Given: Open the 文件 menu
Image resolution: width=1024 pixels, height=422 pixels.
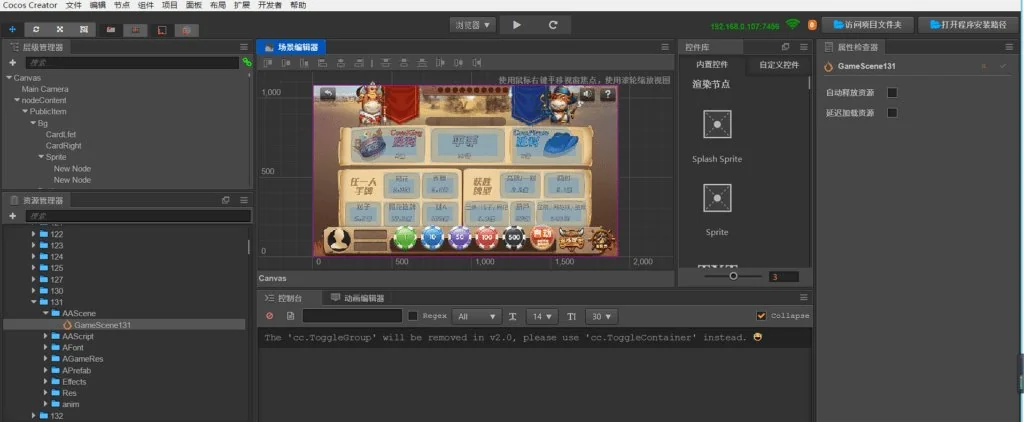Looking at the screenshot, I should click(73, 5).
